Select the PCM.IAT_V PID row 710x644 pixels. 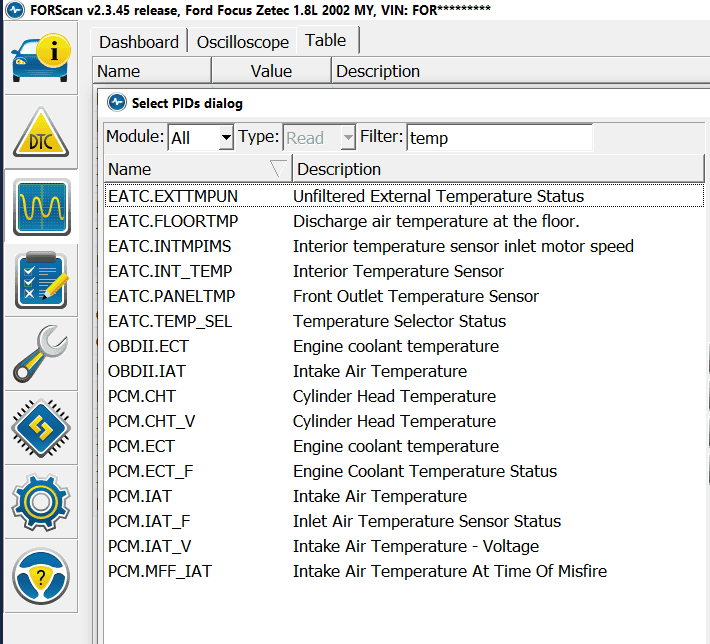[404, 546]
